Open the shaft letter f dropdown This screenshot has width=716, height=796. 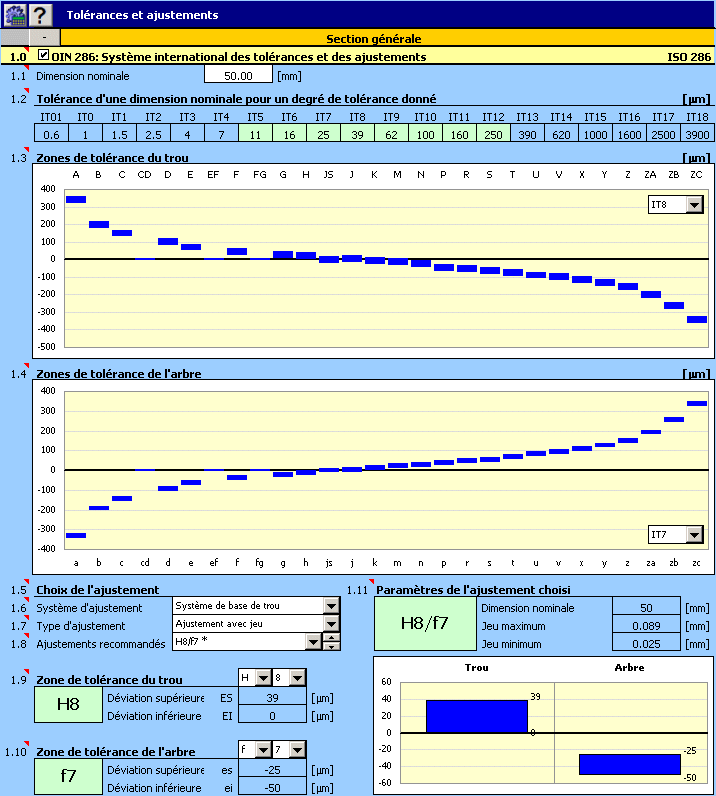click(263, 750)
